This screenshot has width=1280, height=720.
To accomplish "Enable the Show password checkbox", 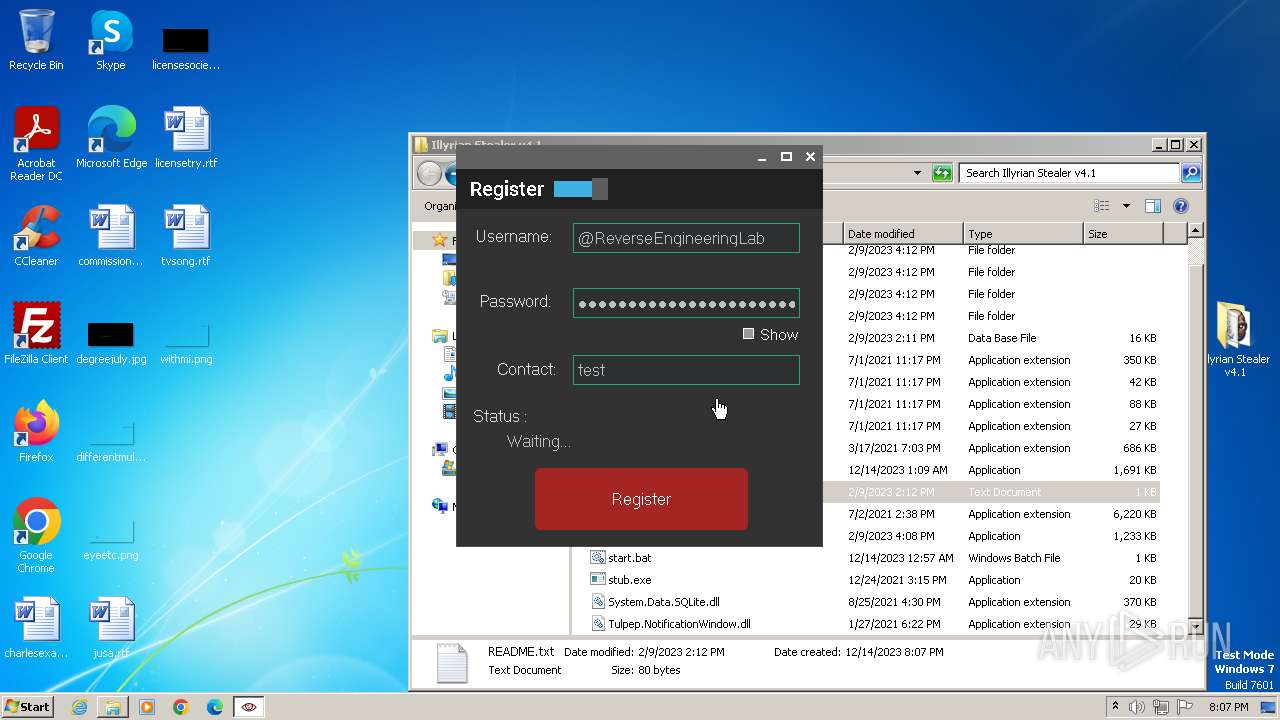I will (x=748, y=334).
